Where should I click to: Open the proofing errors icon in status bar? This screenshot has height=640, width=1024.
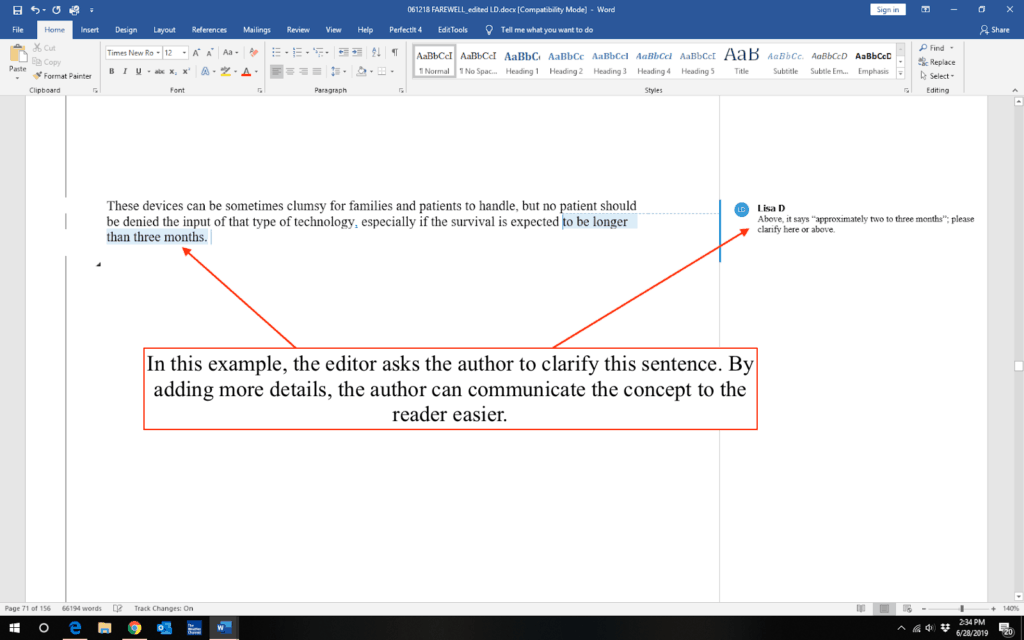[118, 608]
